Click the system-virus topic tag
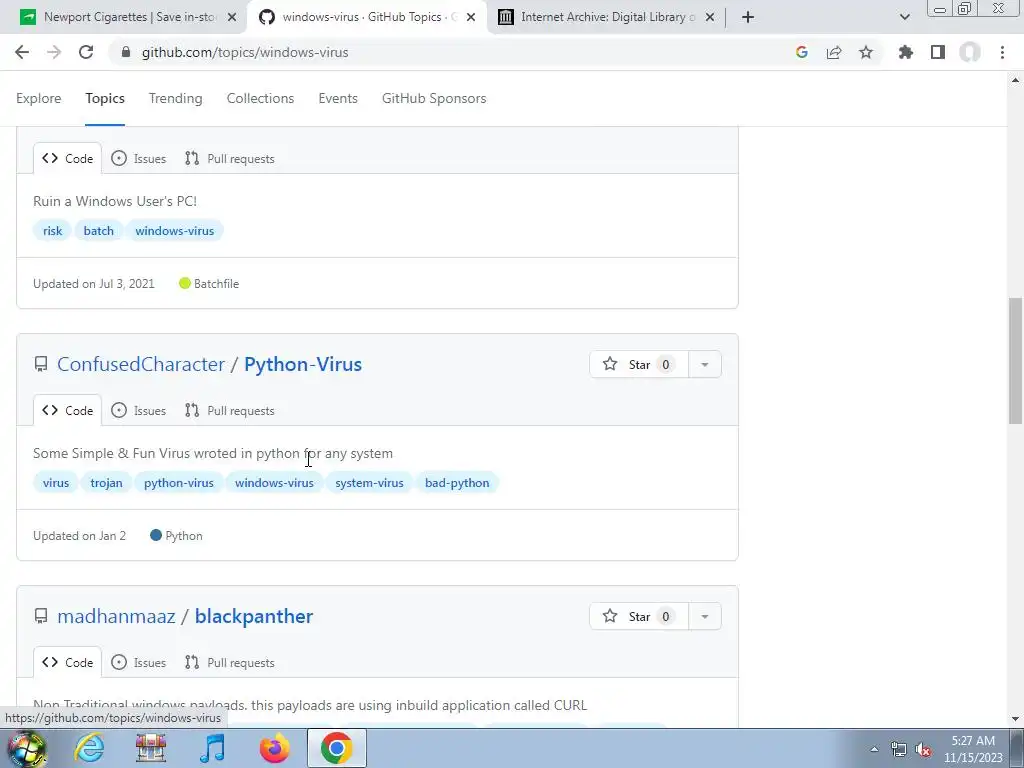 click(x=369, y=483)
